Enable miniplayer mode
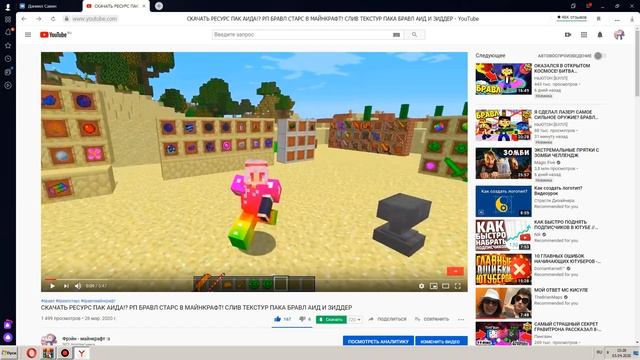The width and height of the screenshot is (640, 360). [433, 286]
